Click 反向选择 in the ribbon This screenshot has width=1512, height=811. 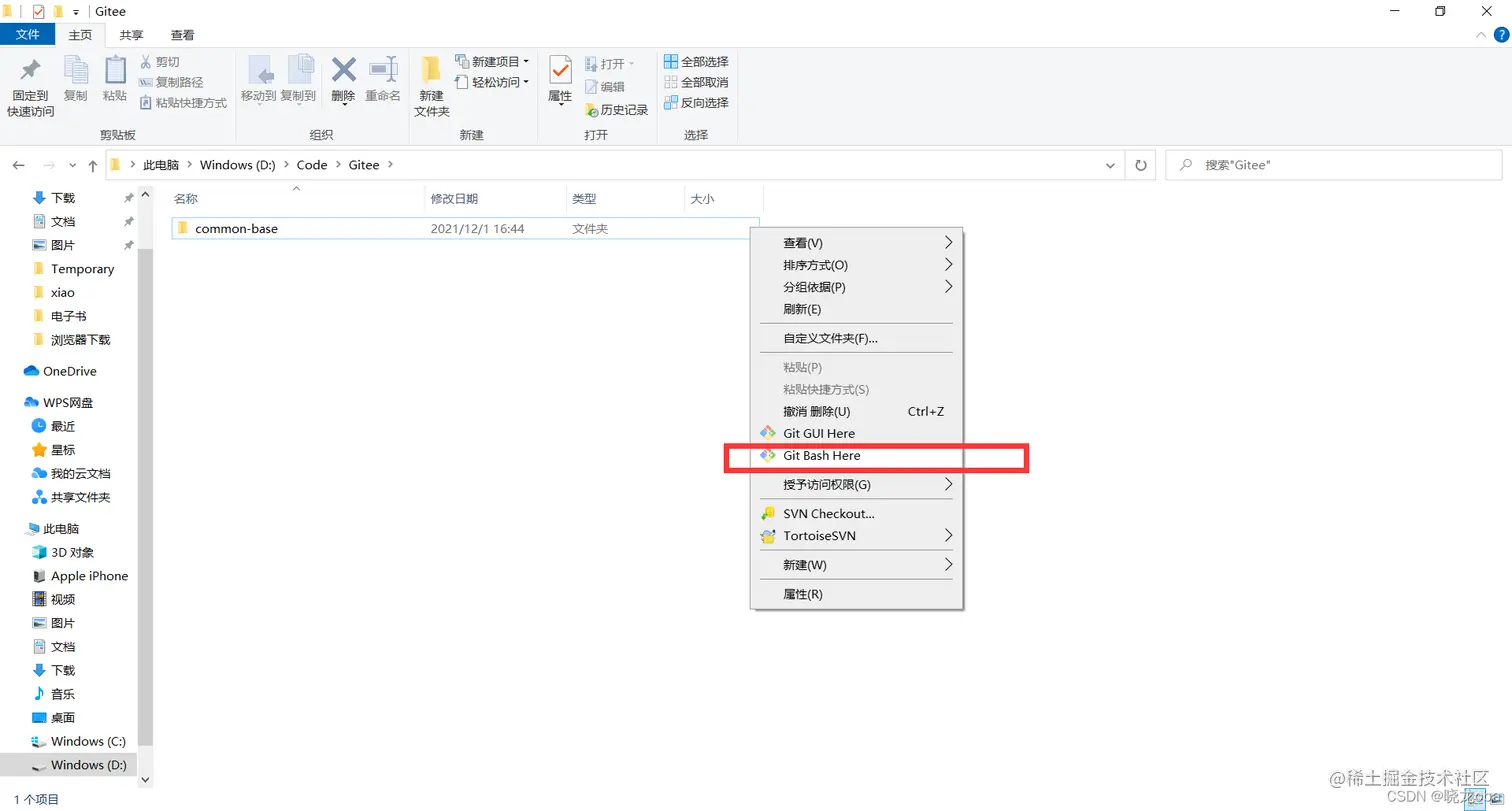(696, 102)
